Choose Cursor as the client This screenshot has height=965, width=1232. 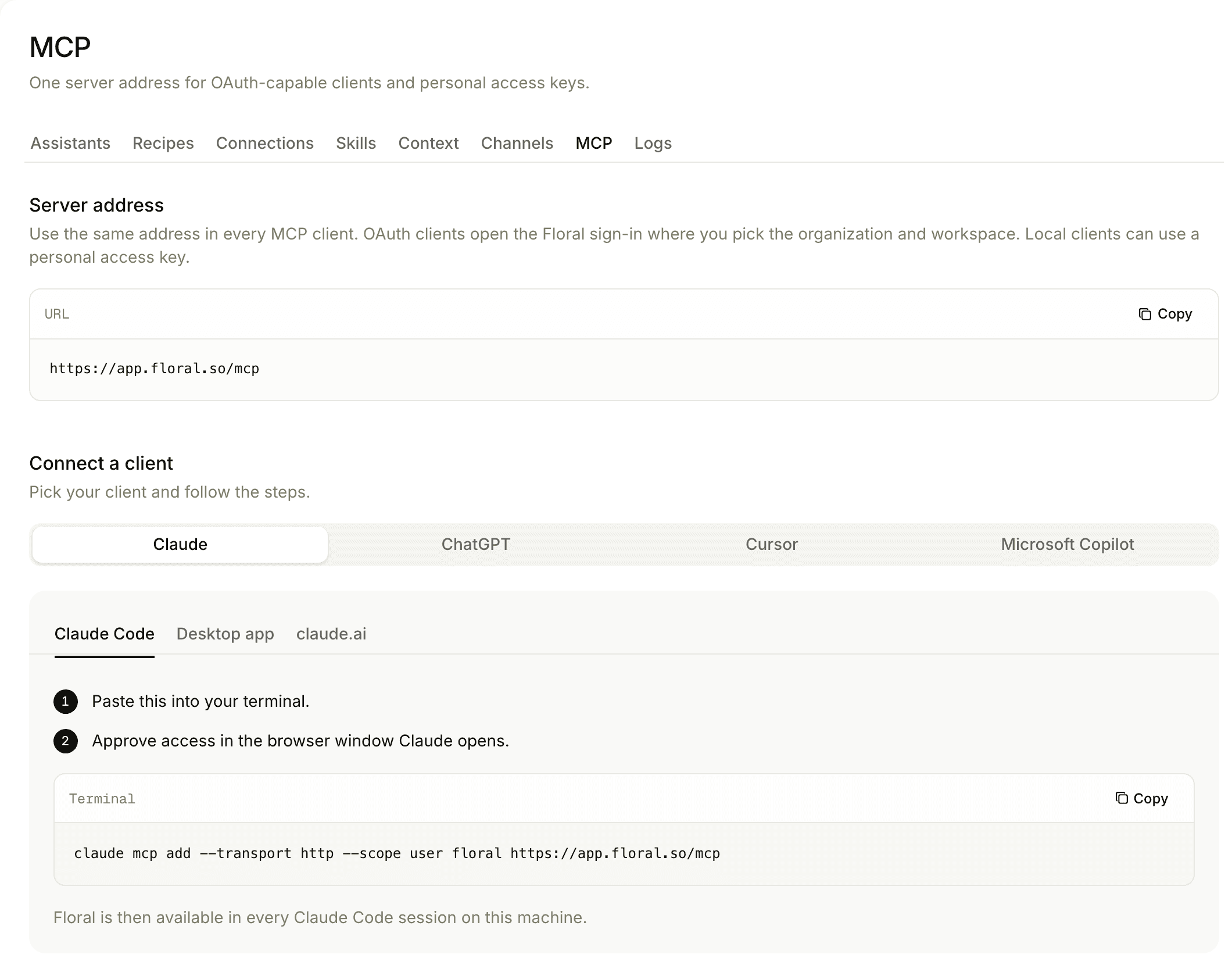[x=771, y=544]
